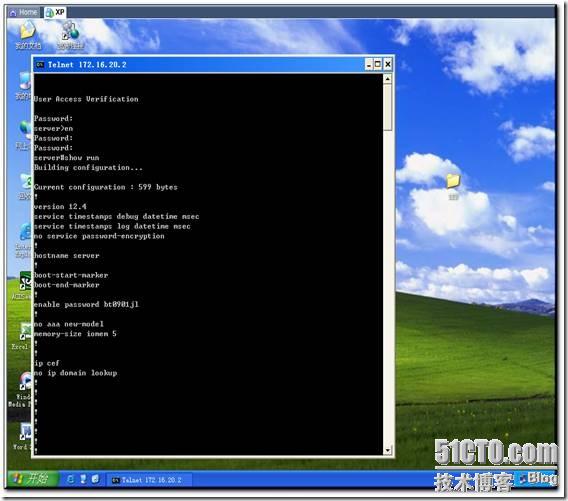Click the Telnet vertical scrollbar thumb
Screen dimensions: 568x501
(x=388, y=108)
